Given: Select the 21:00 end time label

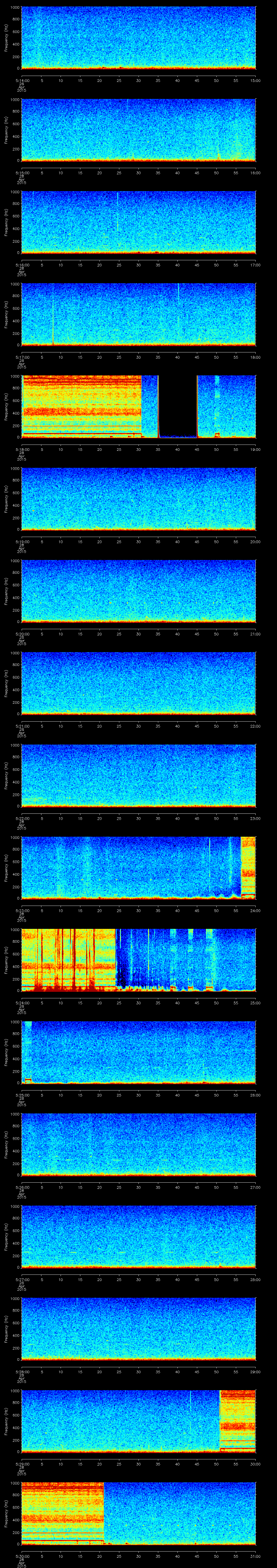Looking at the screenshot, I should click(x=256, y=634).
